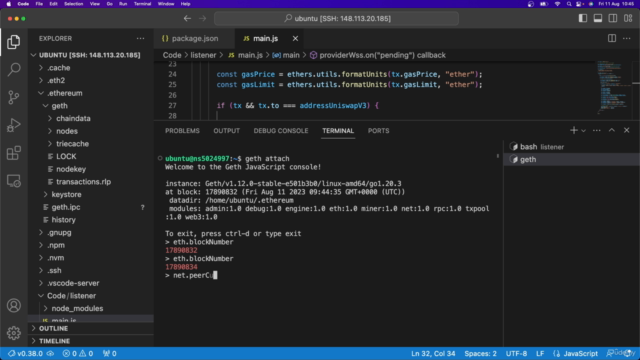640x360 pixels.
Task: Open the Accounts menu icon
Action: click(x=13, y=305)
